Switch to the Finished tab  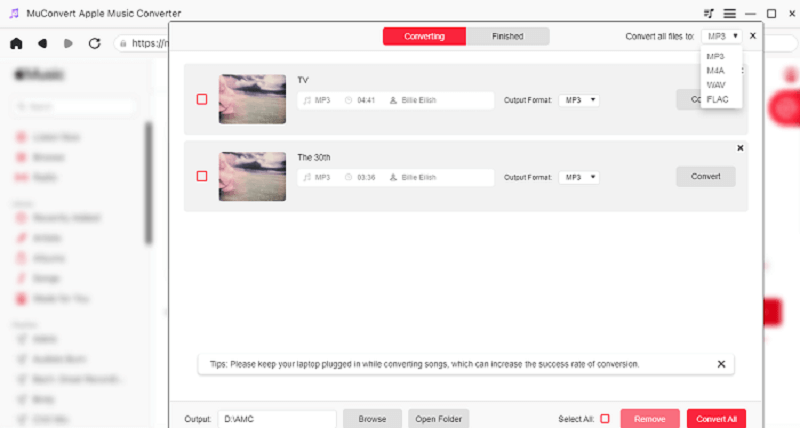[x=507, y=36]
